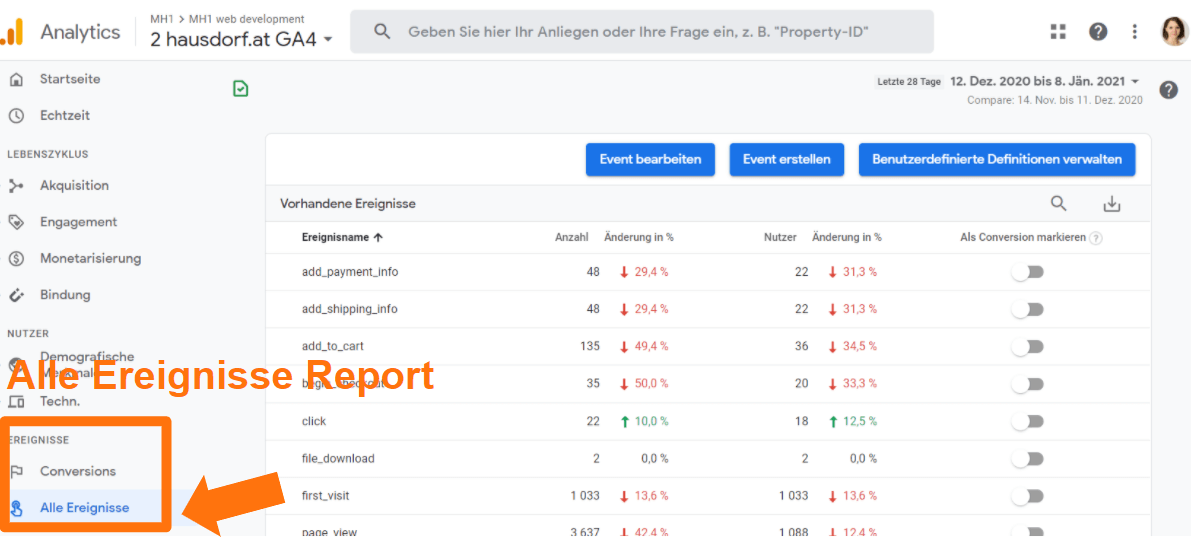Viewport: 1191px width, 542px height.
Task: Click the Monetarisierung dollar icon
Action: pyautogui.click(x=16, y=259)
